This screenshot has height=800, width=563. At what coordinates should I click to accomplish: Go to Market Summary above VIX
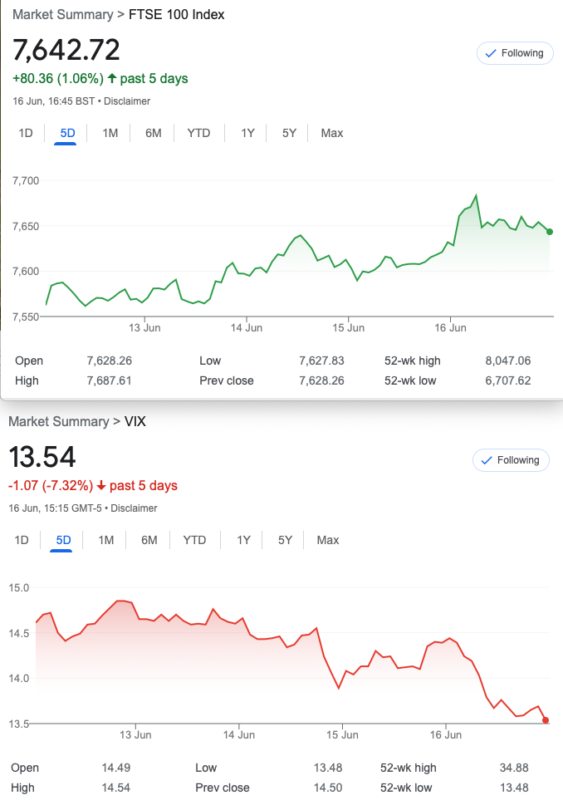[59, 421]
